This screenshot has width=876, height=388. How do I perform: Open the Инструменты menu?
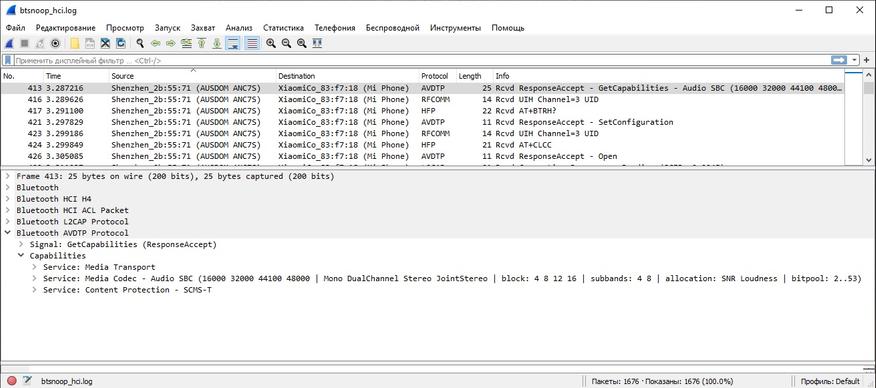point(455,27)
